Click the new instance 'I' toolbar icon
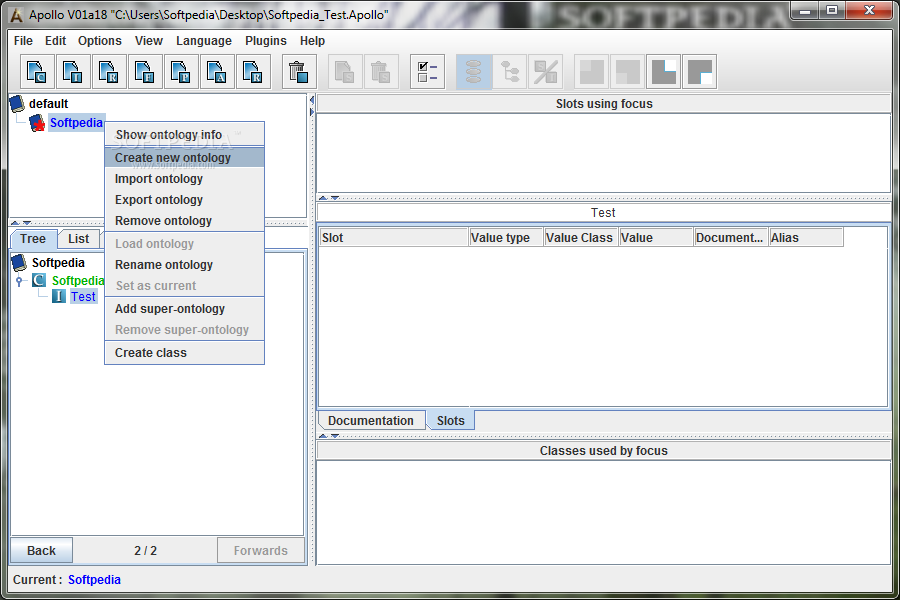Screen dimensions: 900x600 (x=73, y=72)
